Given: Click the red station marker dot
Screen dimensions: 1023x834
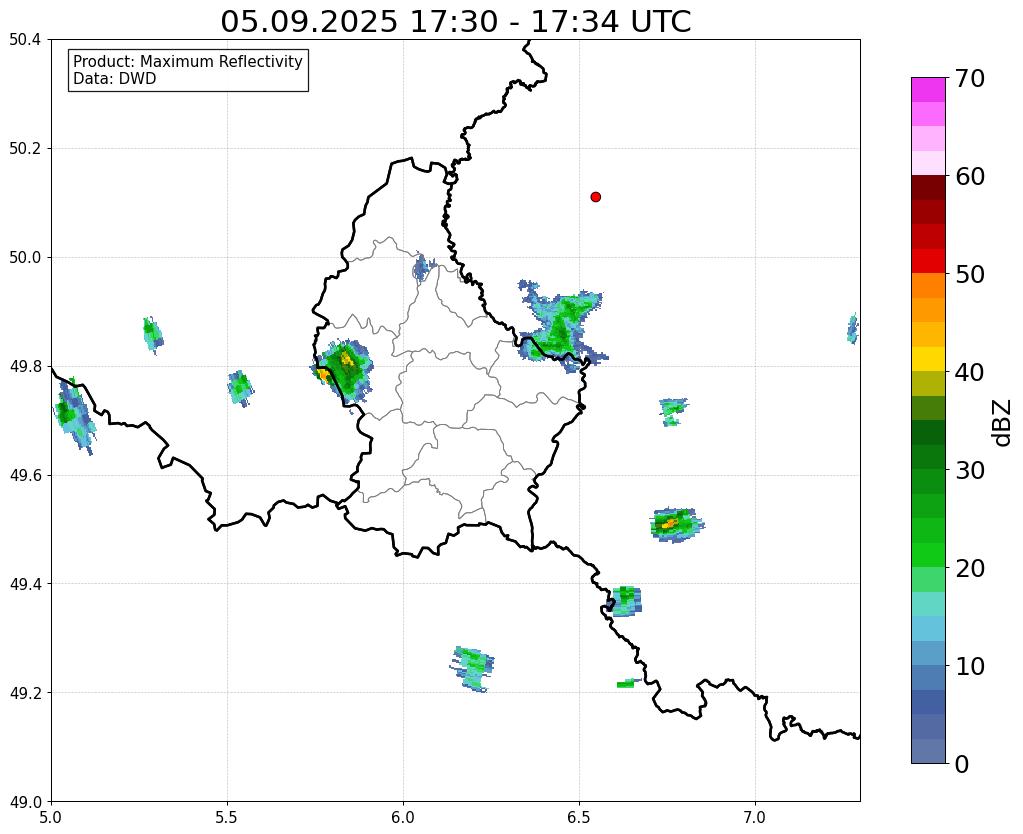Looking at the screenshot, I should [595, 197].
